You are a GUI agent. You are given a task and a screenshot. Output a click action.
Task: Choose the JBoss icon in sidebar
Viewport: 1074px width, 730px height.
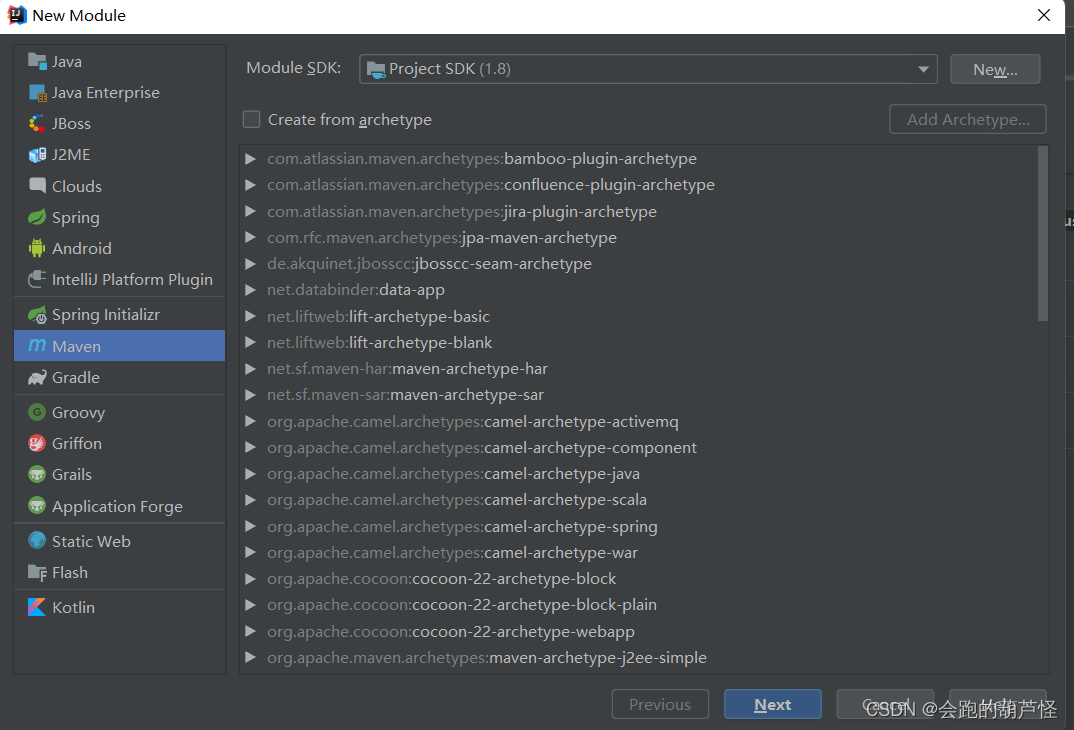click(37, 123)
